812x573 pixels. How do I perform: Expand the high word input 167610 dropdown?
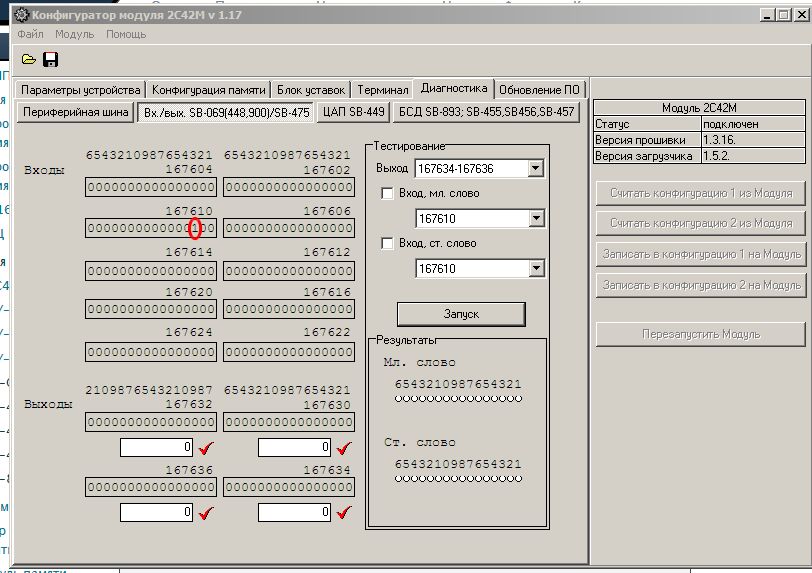point(536,268)
